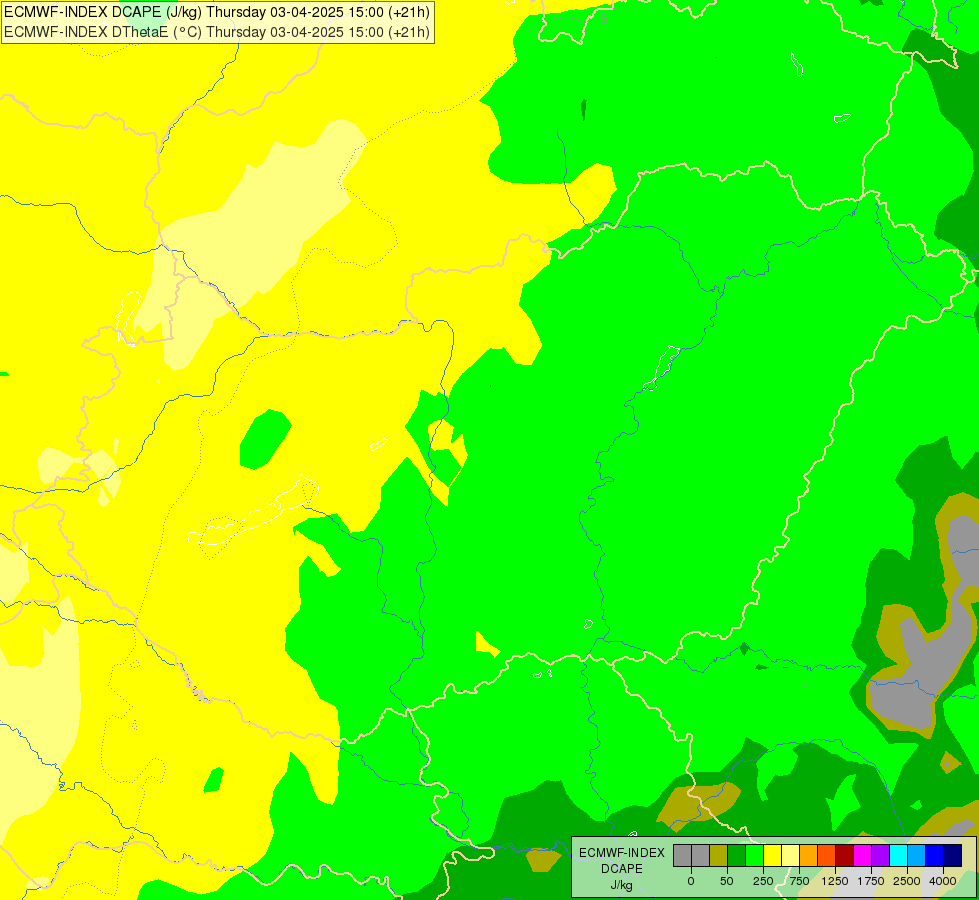Click the legend unit label J/kg
Screen dimensions: 979x900
(x=621, y=885)
